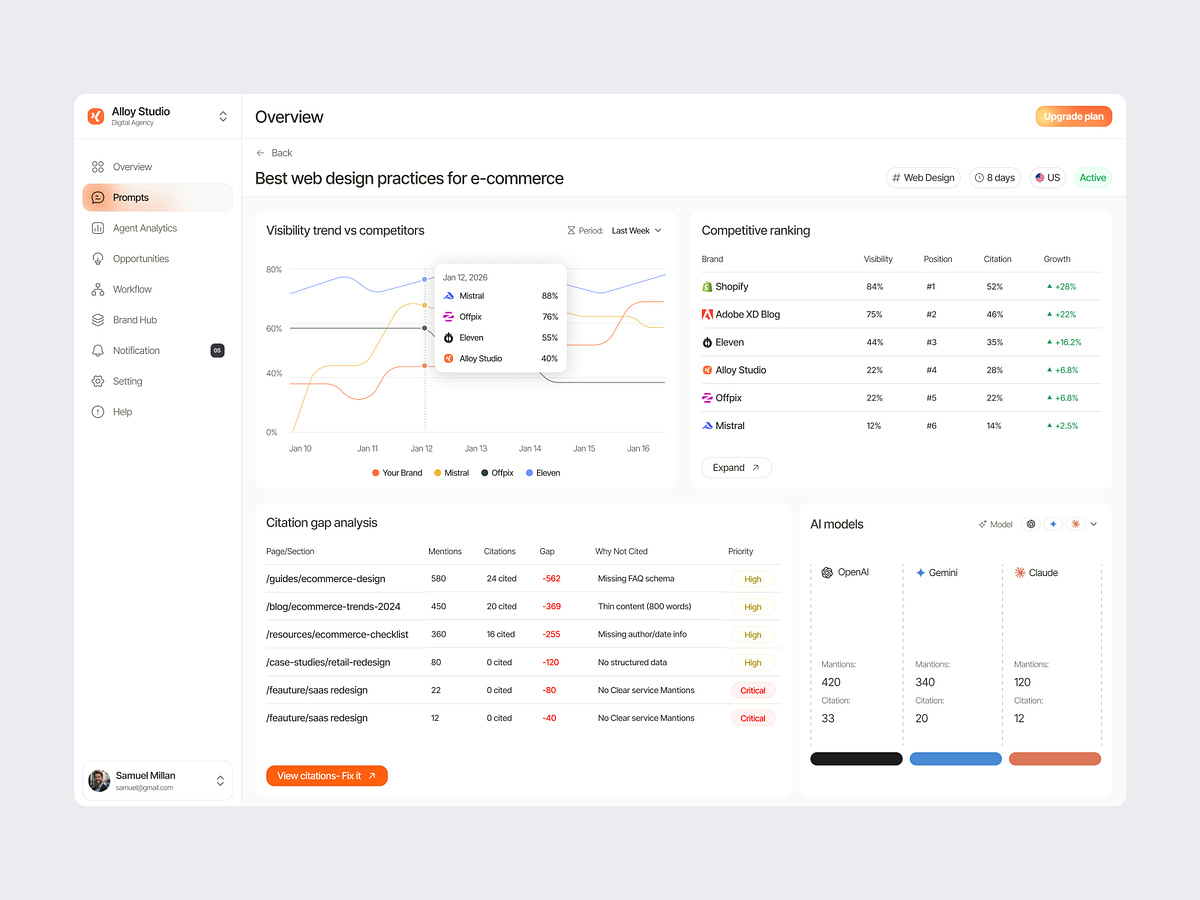Click the Mistral logo in ranking table
This screenshot has height=900, width=1200.
click(x=707, y=426)
